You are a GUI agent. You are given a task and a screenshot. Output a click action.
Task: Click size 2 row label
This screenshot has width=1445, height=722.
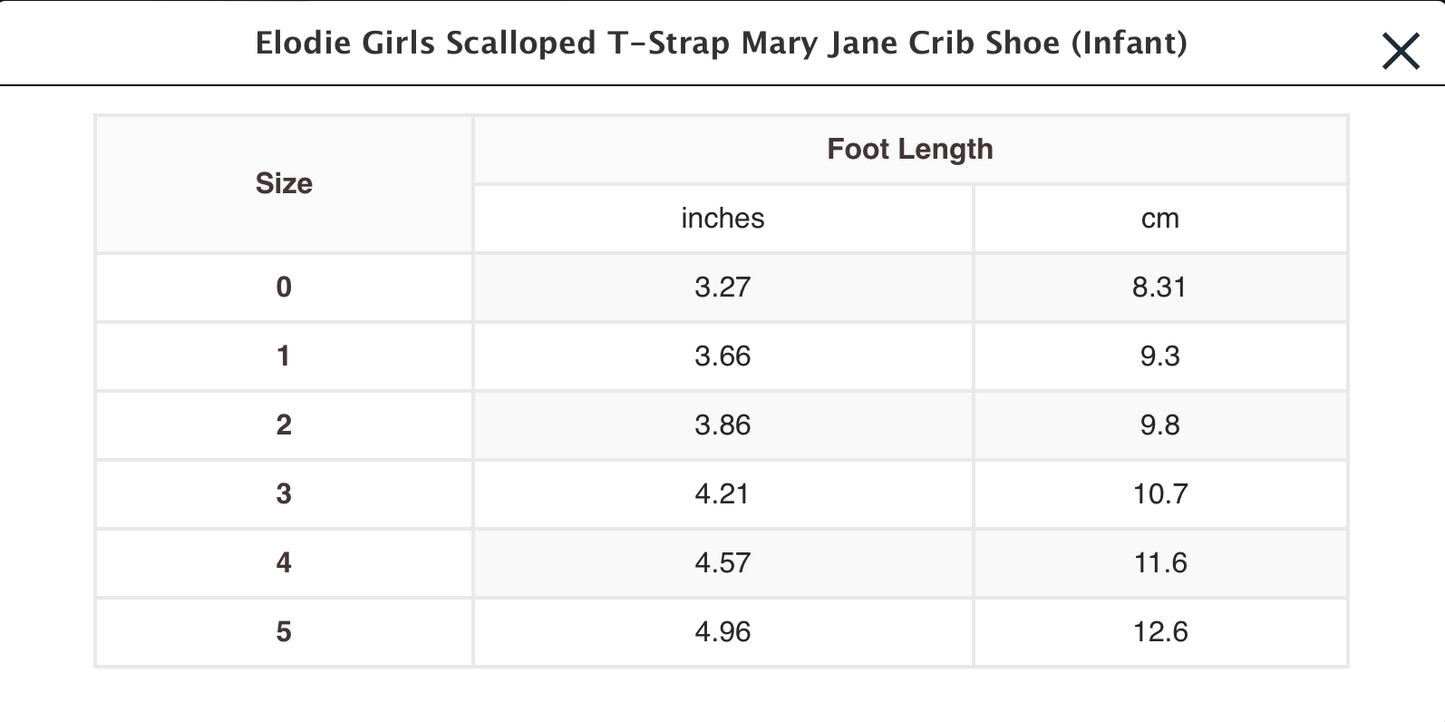tap(284, 425)
